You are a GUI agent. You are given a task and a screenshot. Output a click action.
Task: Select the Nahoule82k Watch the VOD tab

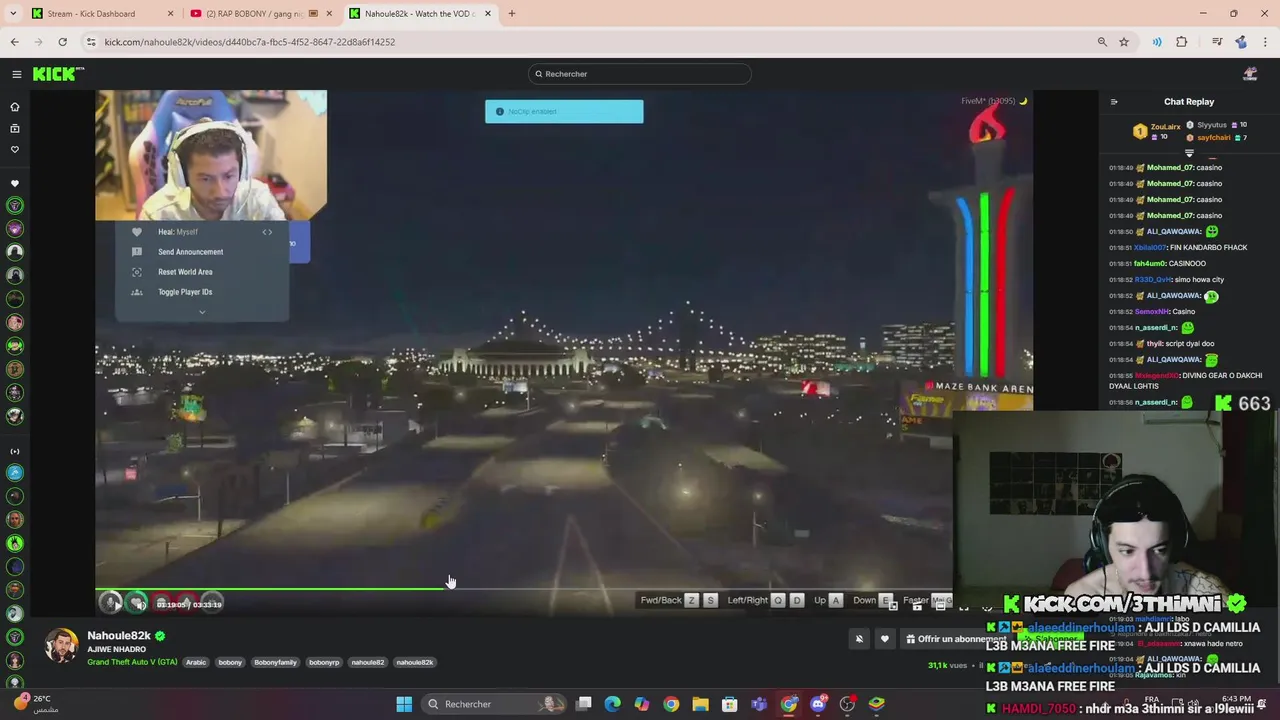point(420,14)
